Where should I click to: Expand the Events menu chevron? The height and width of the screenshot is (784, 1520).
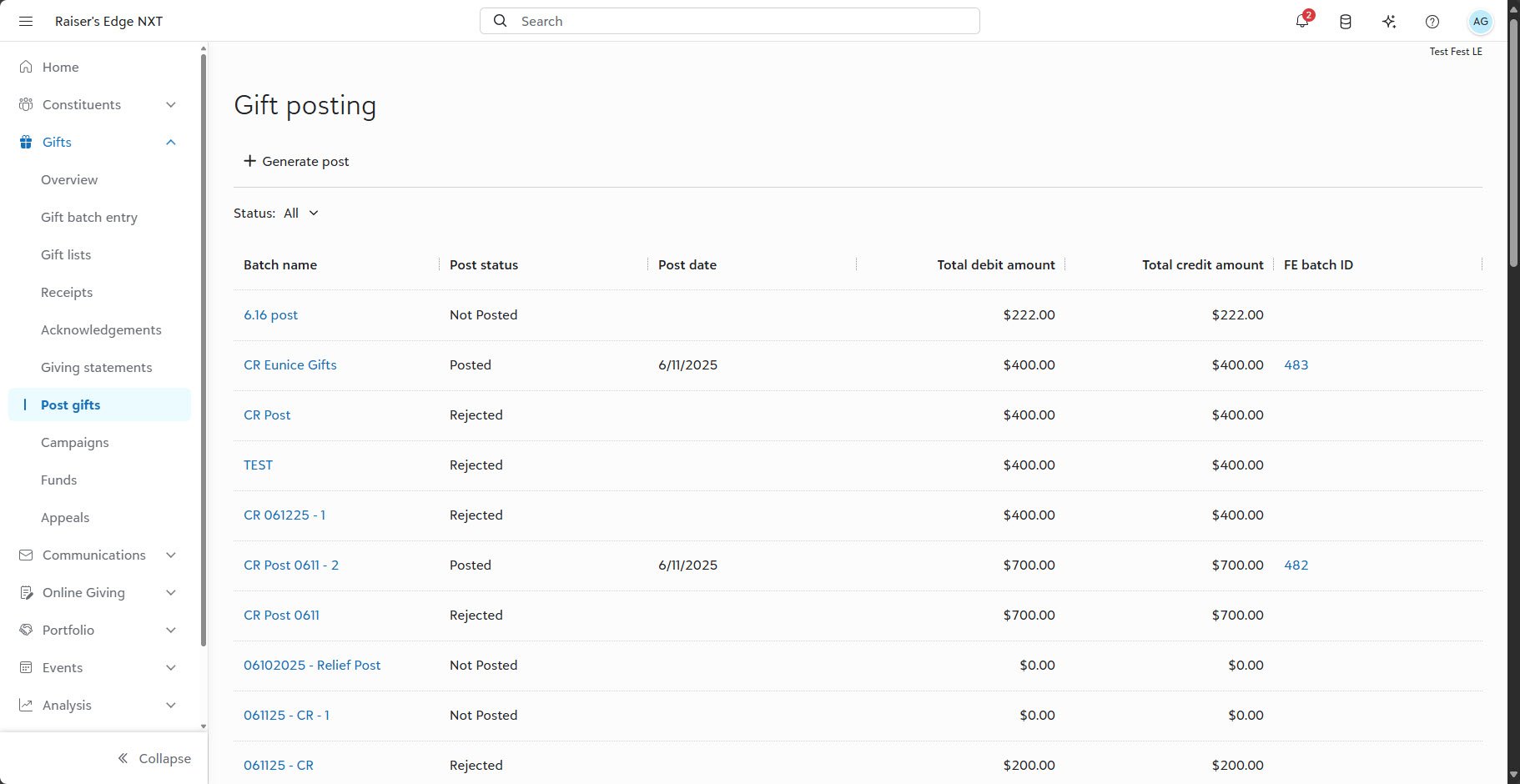(x=171, y=667)
